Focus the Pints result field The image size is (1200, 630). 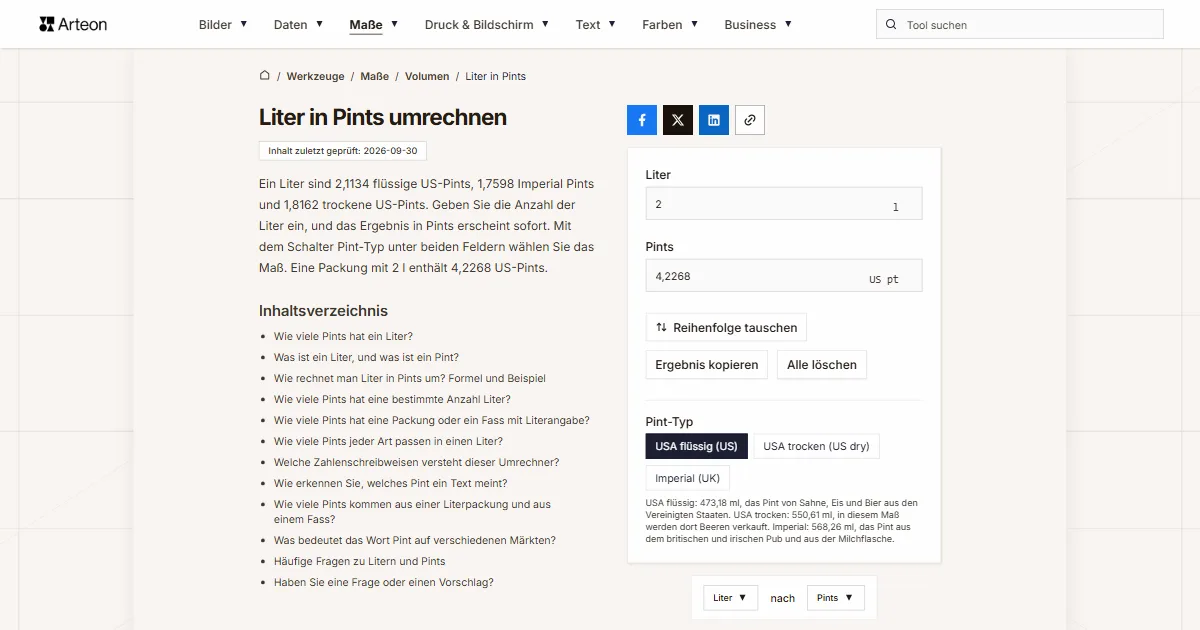coord(784,276)
